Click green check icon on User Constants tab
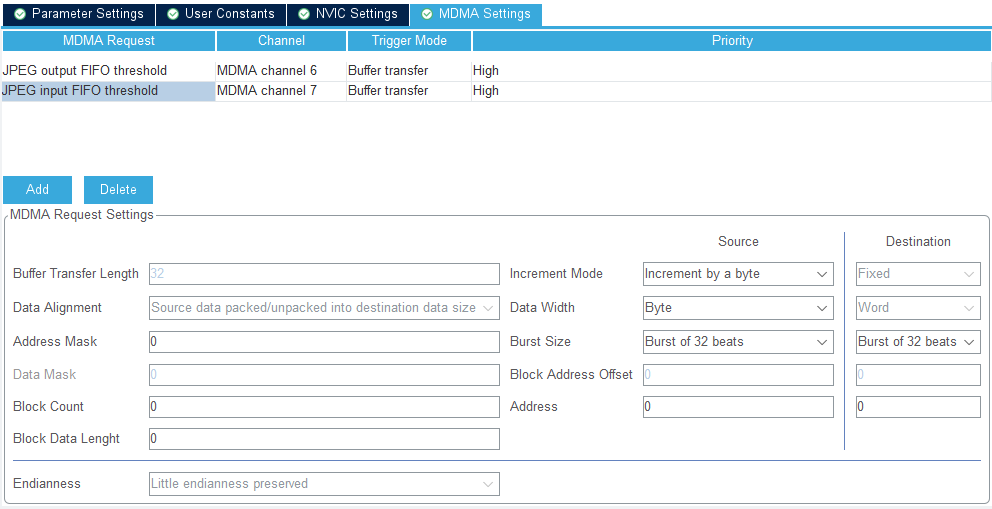Viewport: 992px width, 509px height. 173,14
